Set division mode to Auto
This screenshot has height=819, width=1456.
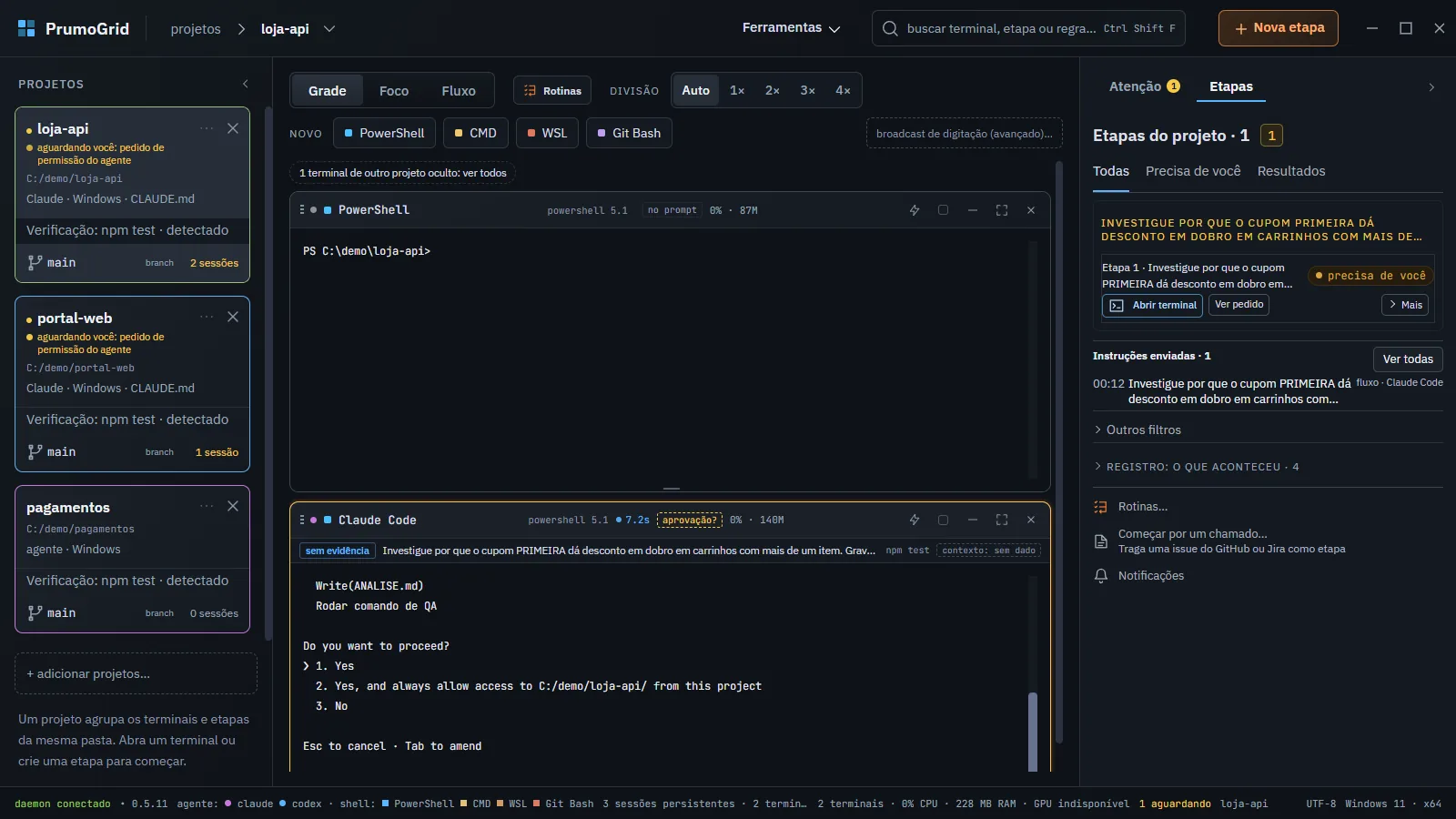(696, 90)
